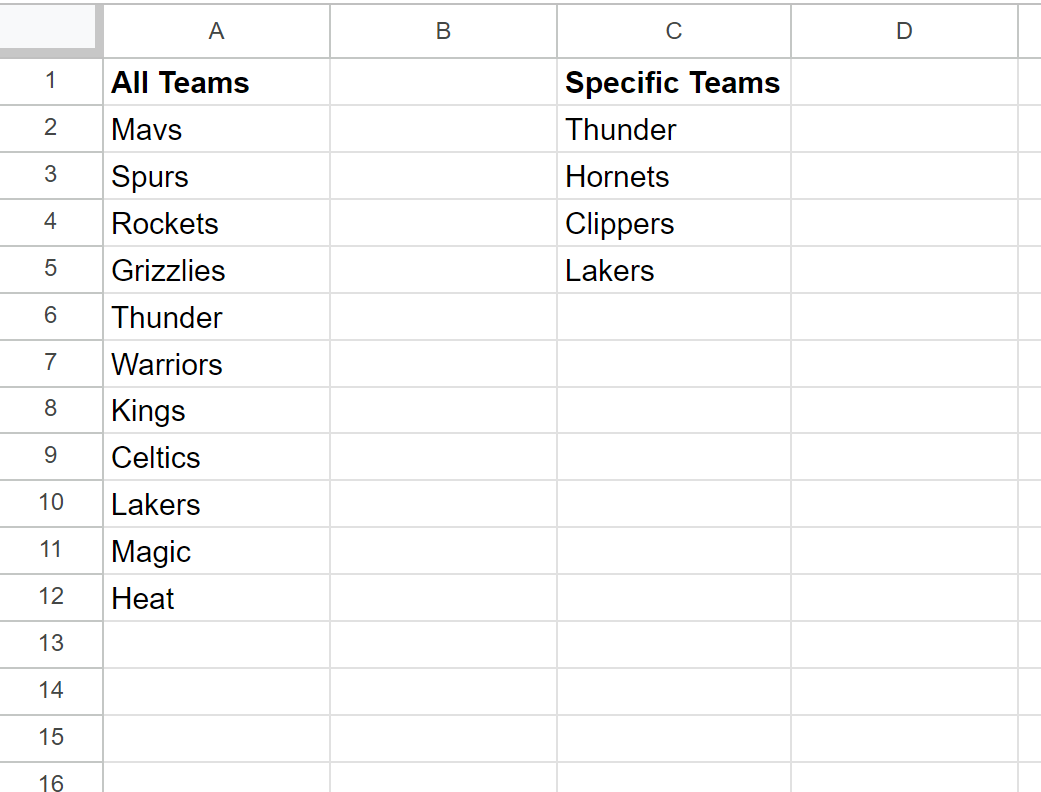Screen dimensions: 1041x792
Task: Click the Celtics cell
Action: 216,457
